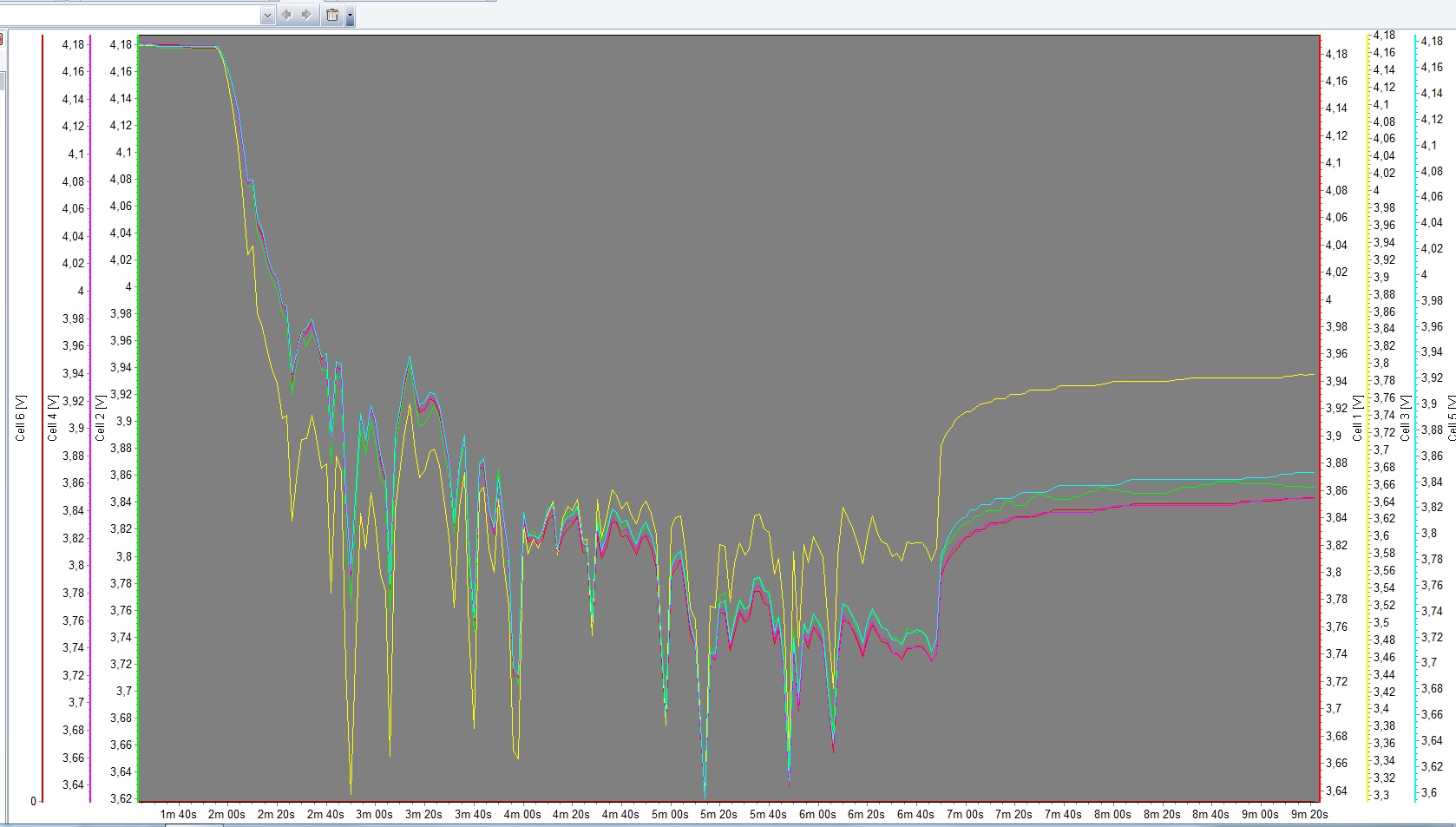This screenshot has width=1456, height=827.
Task: Click the 9m 20s time axis label
Action: [1309, 814]
